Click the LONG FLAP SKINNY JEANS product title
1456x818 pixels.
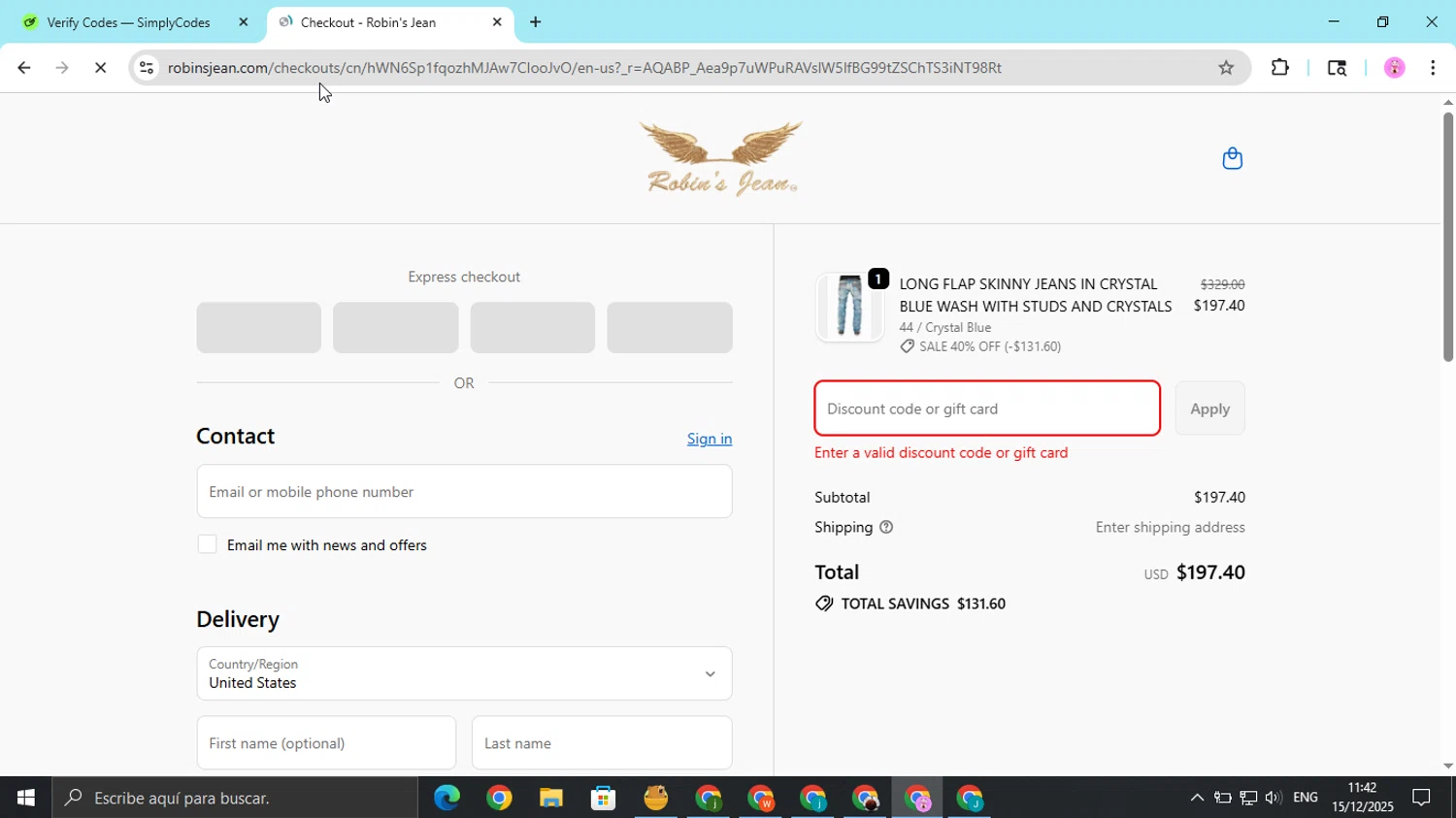[x=1035, y=295]
